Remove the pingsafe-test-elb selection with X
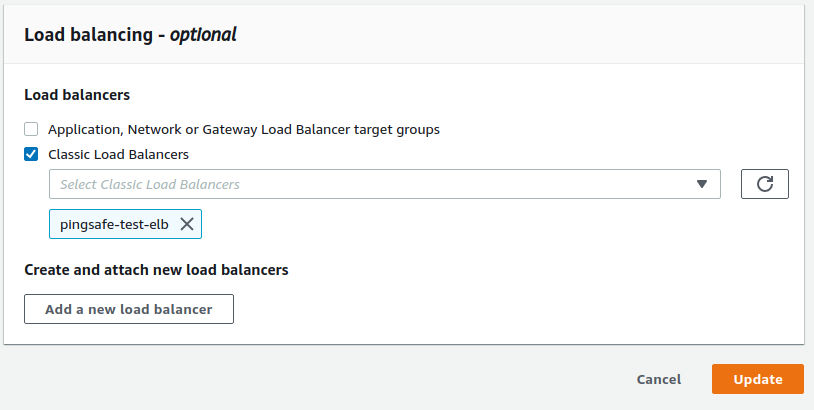The width and height of the screenshot is (814, 410). point(187,224)
